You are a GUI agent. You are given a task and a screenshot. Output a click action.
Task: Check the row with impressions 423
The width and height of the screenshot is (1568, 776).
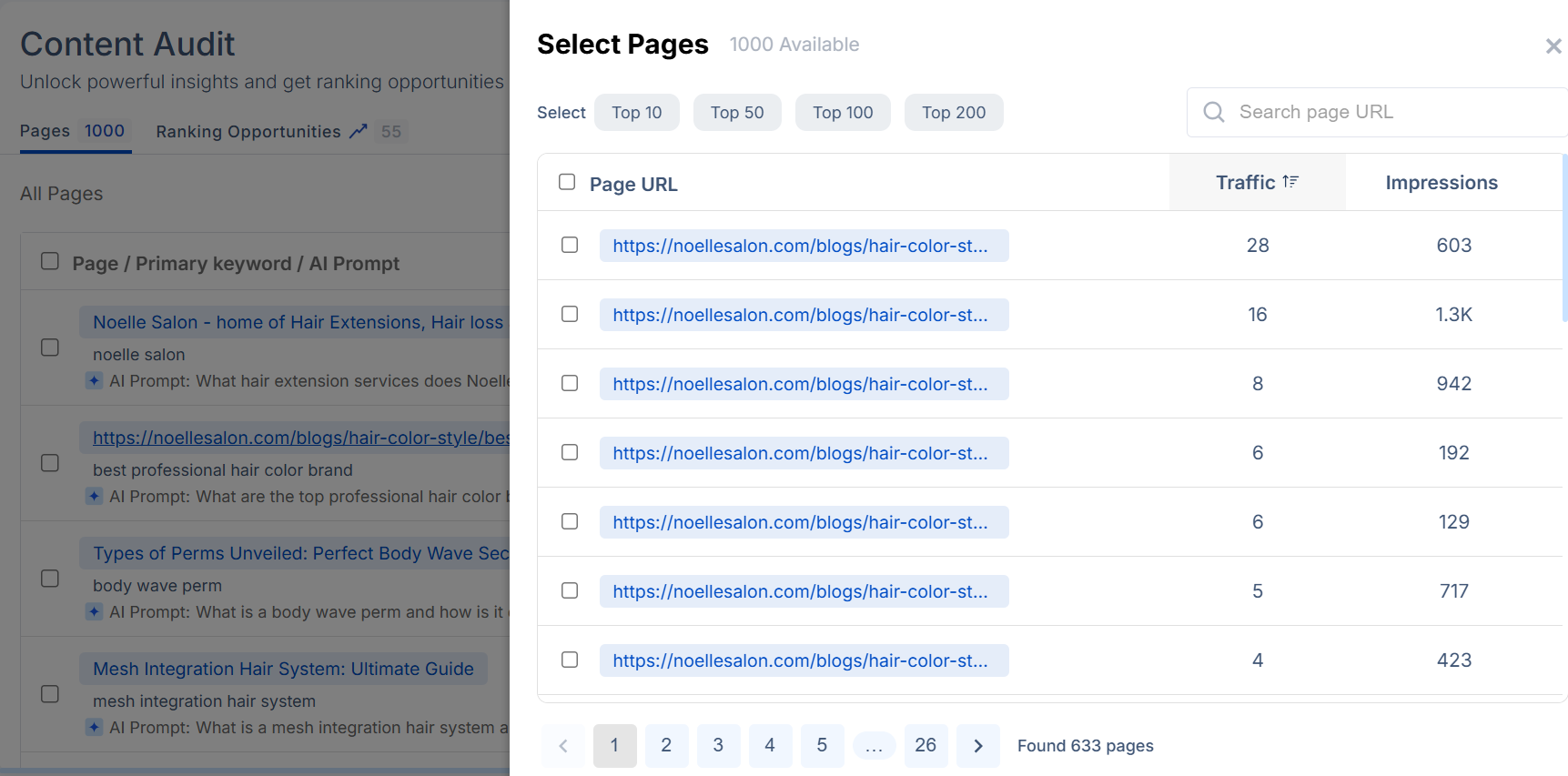pyautogui.click(x=570, y=660)
